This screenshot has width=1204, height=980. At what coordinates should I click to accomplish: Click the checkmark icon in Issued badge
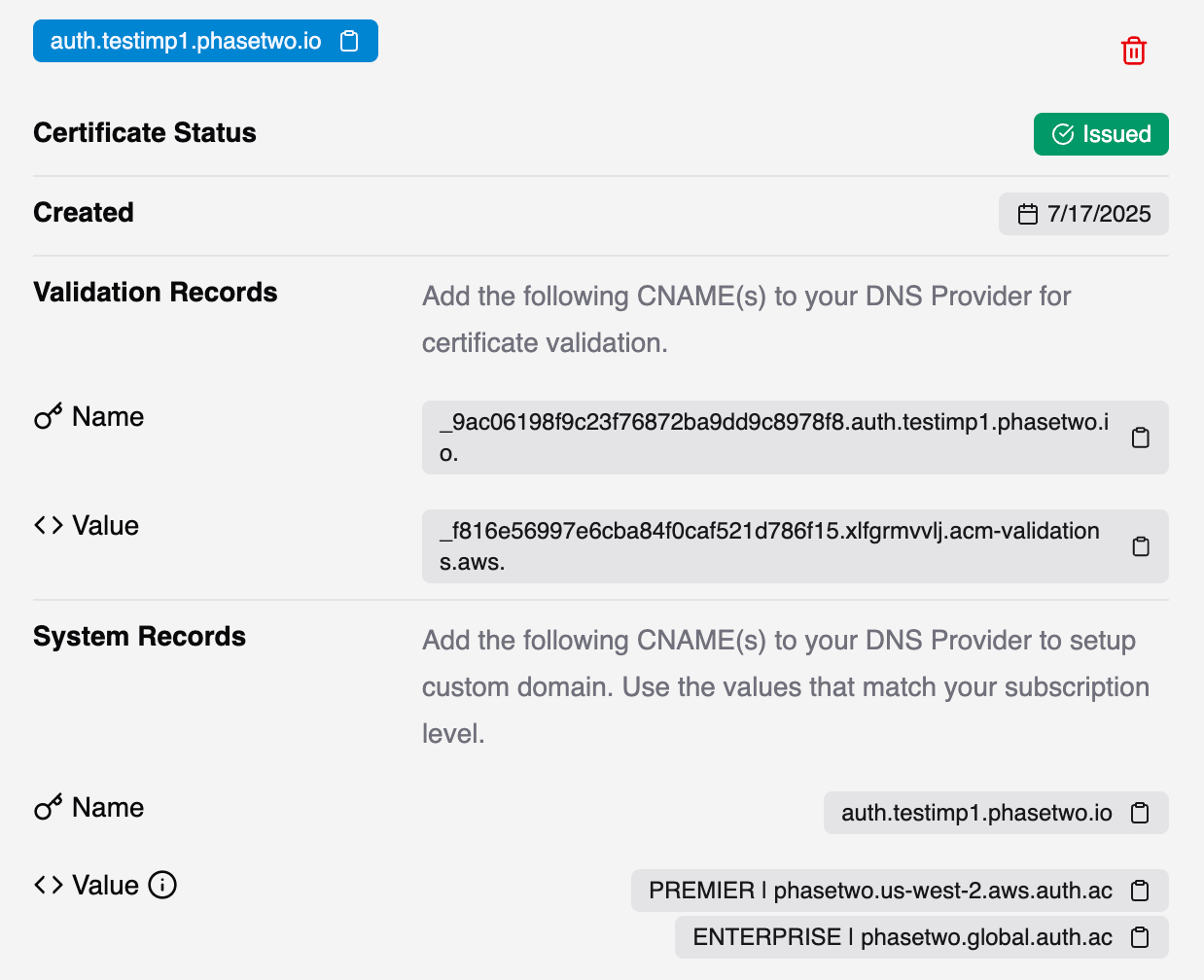(x=1063, y=134)
